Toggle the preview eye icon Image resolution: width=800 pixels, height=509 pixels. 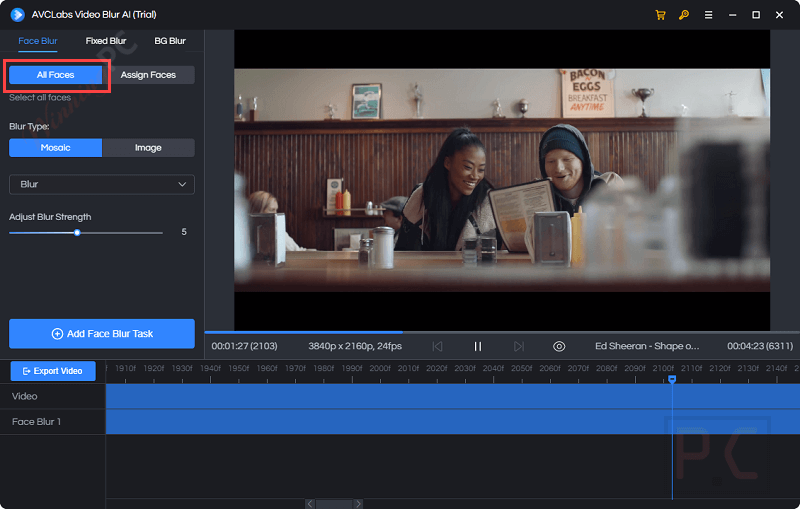[x=559, y=346]
